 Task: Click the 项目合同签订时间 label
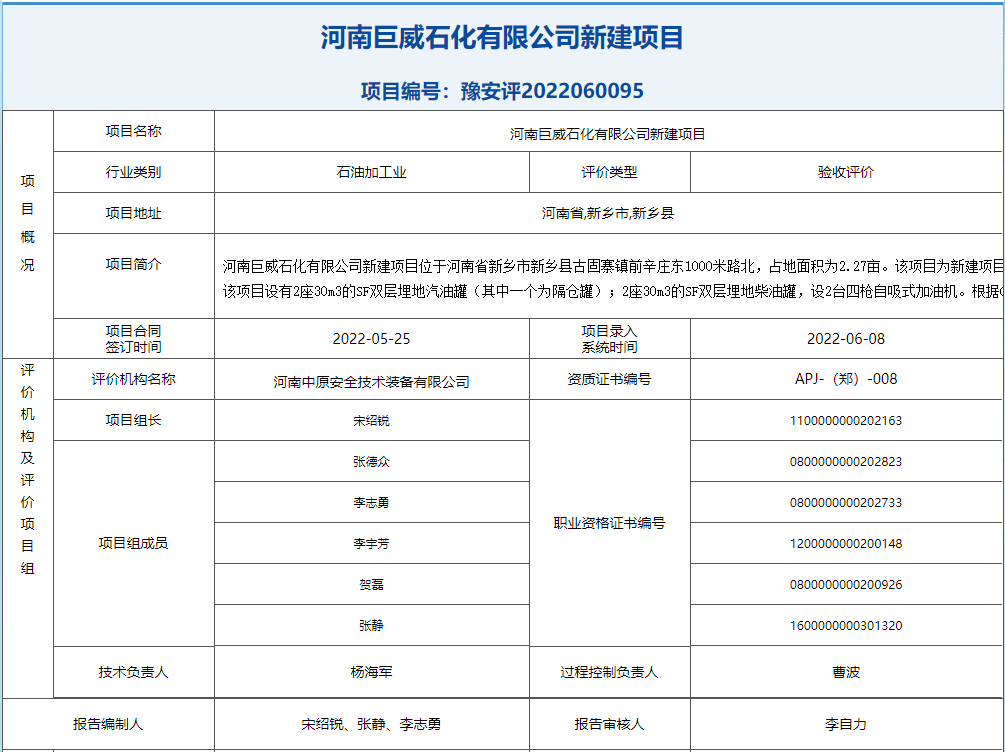click(133, 338)
